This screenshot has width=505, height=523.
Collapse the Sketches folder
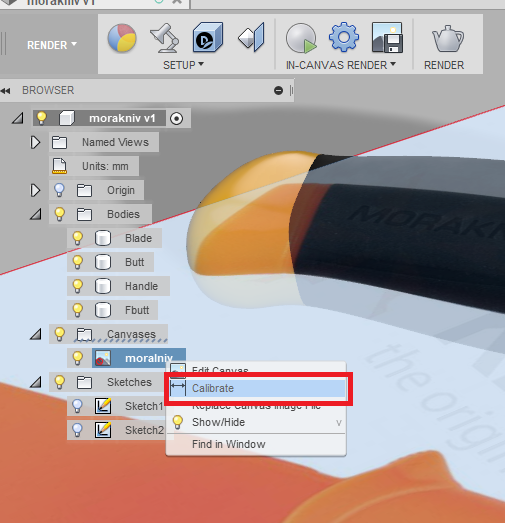pyautogui.click(x=36, y=382)
